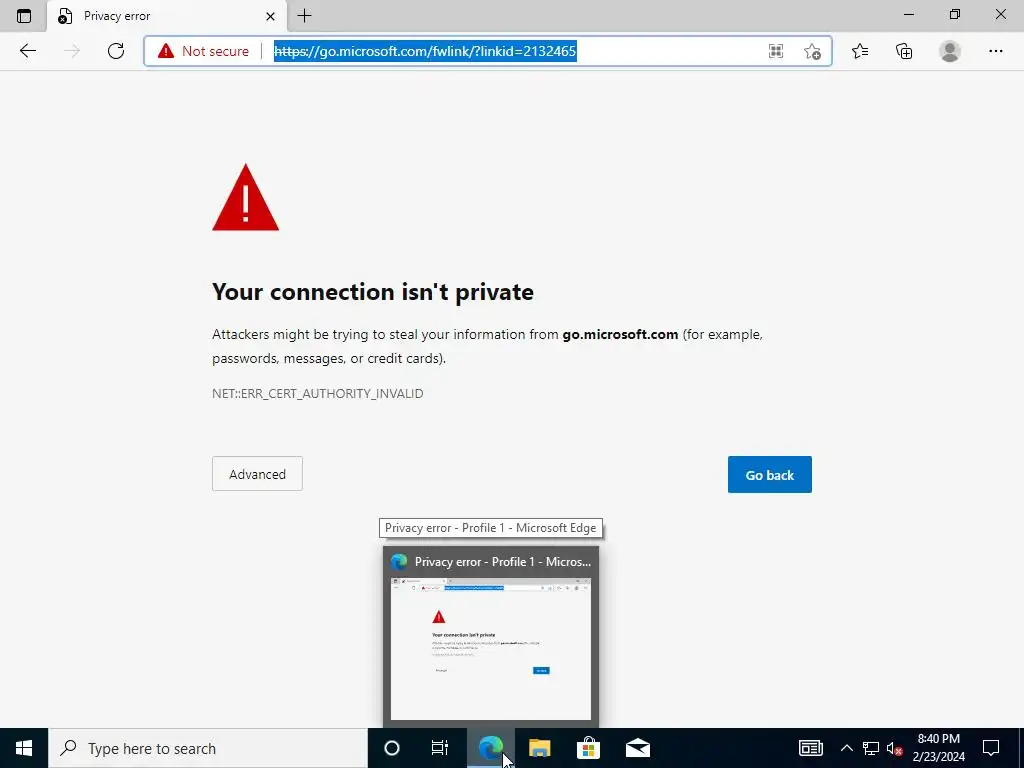Add this page to favorites star

(812, 51)
